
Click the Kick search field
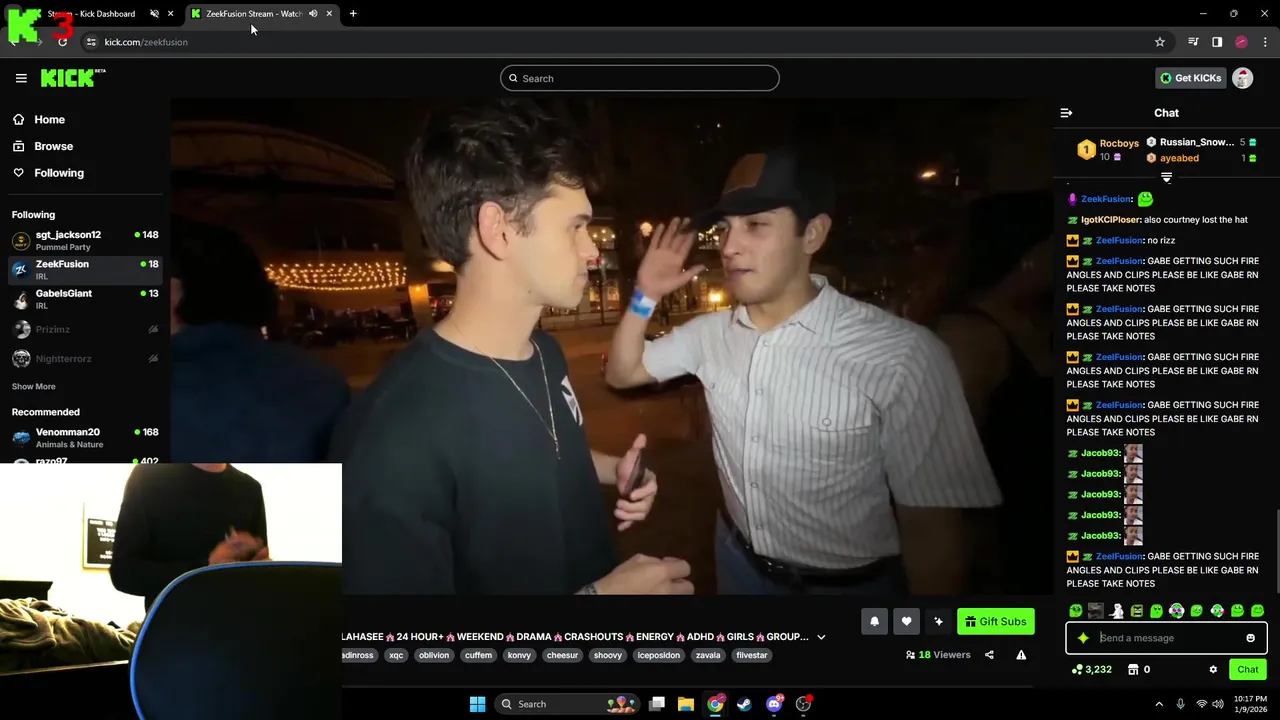tap(640, 78)
